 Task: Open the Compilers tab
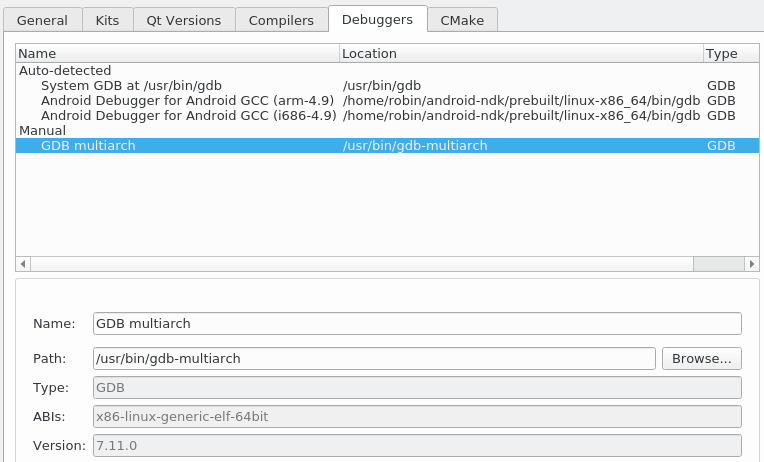(281, 19)
